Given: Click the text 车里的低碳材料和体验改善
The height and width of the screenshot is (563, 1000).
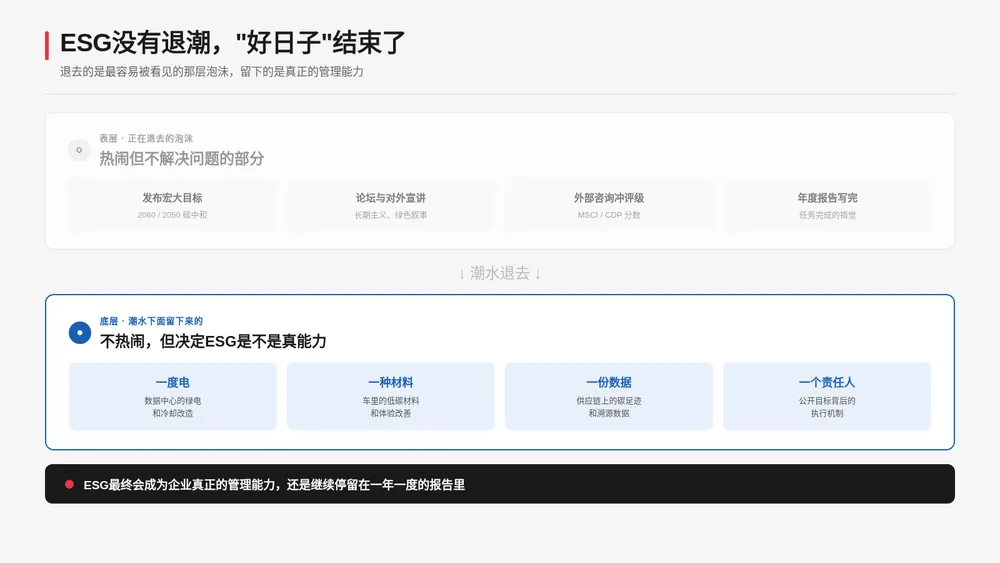Looking at the screenshot, I should point(391,407).
